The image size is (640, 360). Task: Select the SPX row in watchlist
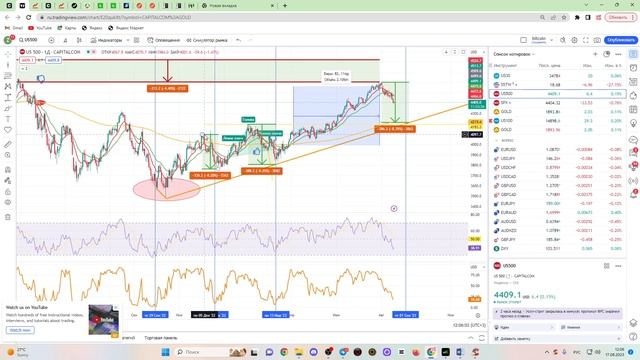558,102
